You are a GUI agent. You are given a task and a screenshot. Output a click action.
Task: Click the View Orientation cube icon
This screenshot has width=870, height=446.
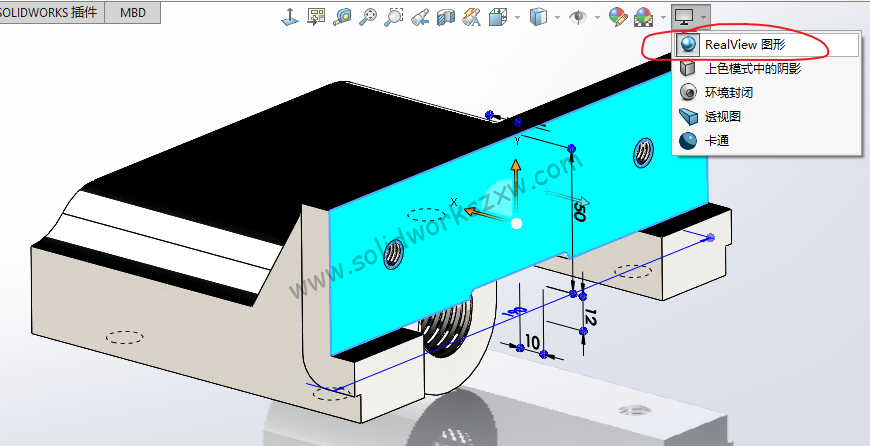click(x=498, y=17)
